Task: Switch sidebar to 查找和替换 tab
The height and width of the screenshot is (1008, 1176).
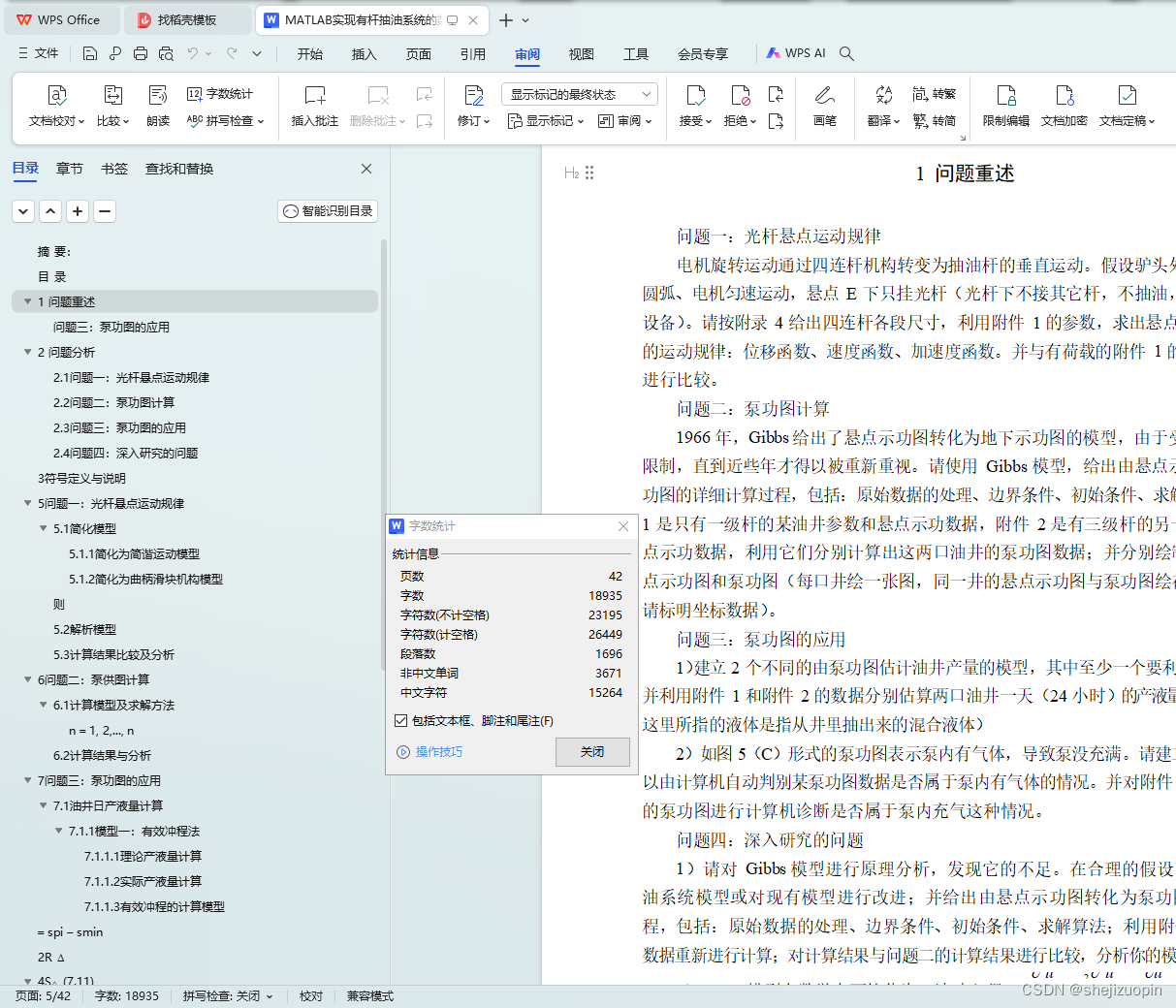Action: click(179, 169)
